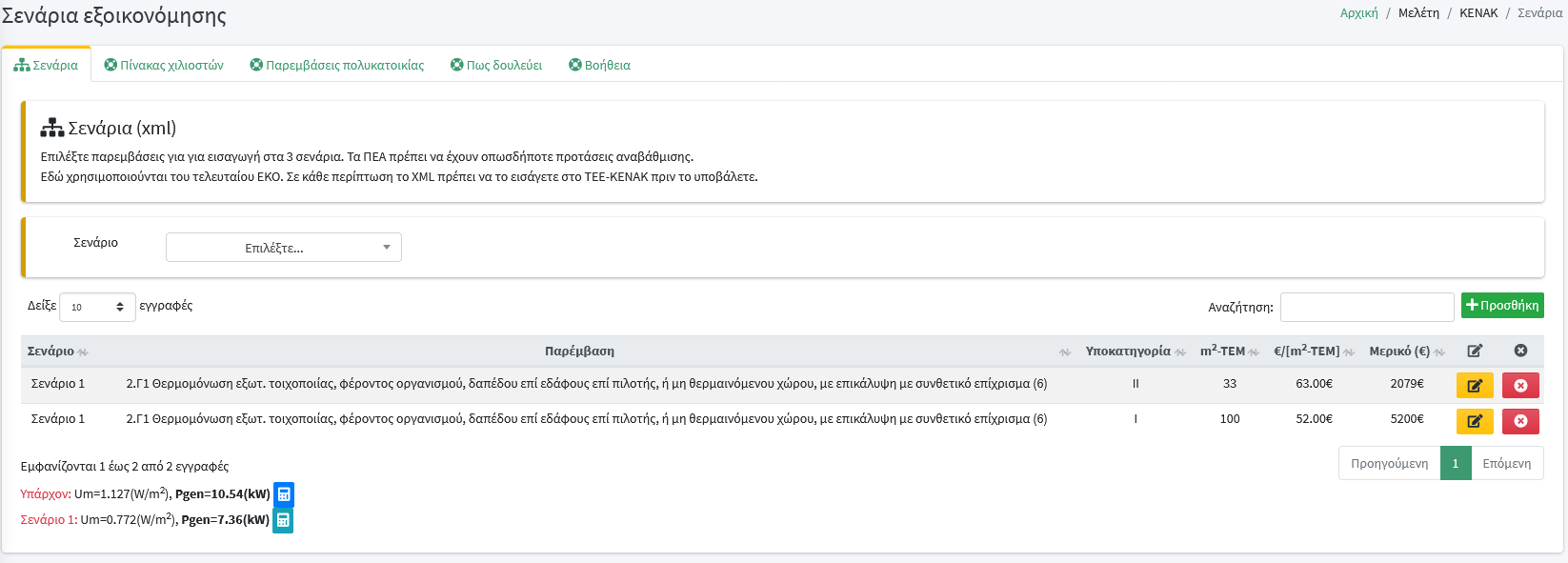Click the Επόμενη pagination button
The height and width of the screenshot is (563, 1568).
point(1506,464)
